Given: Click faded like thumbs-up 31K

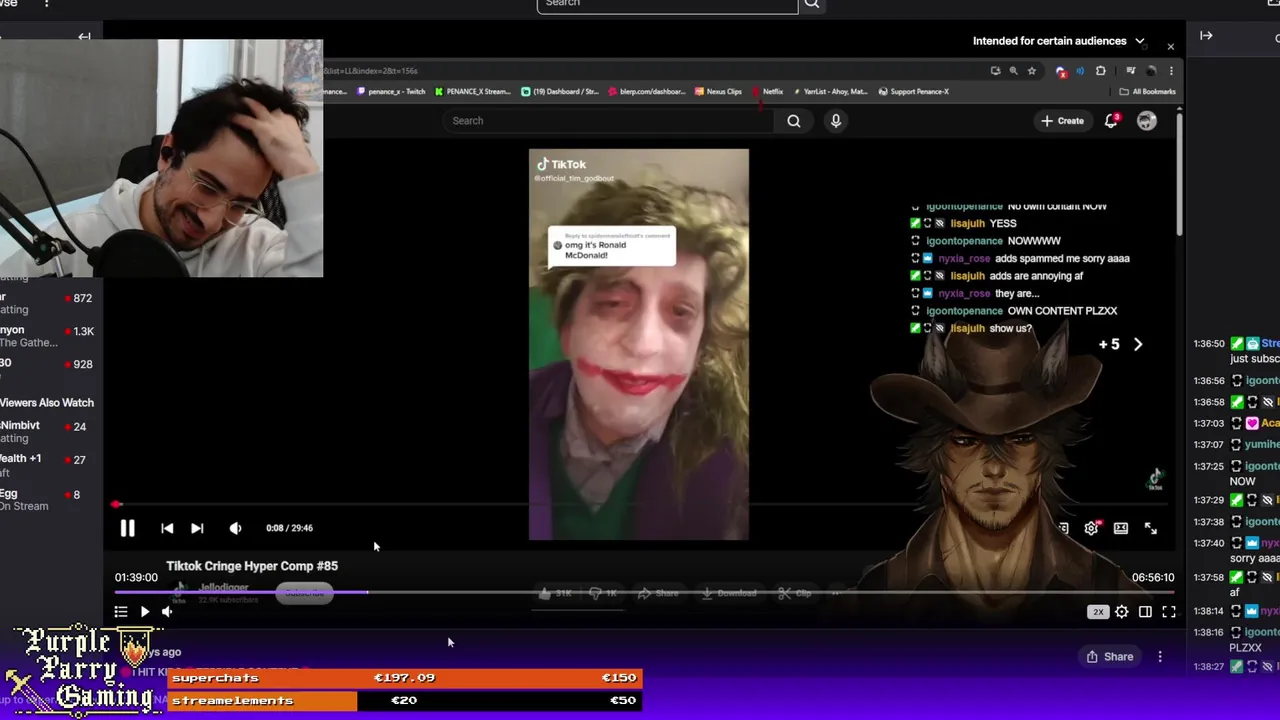Looking at the screenshot, I should pos(554,593).
